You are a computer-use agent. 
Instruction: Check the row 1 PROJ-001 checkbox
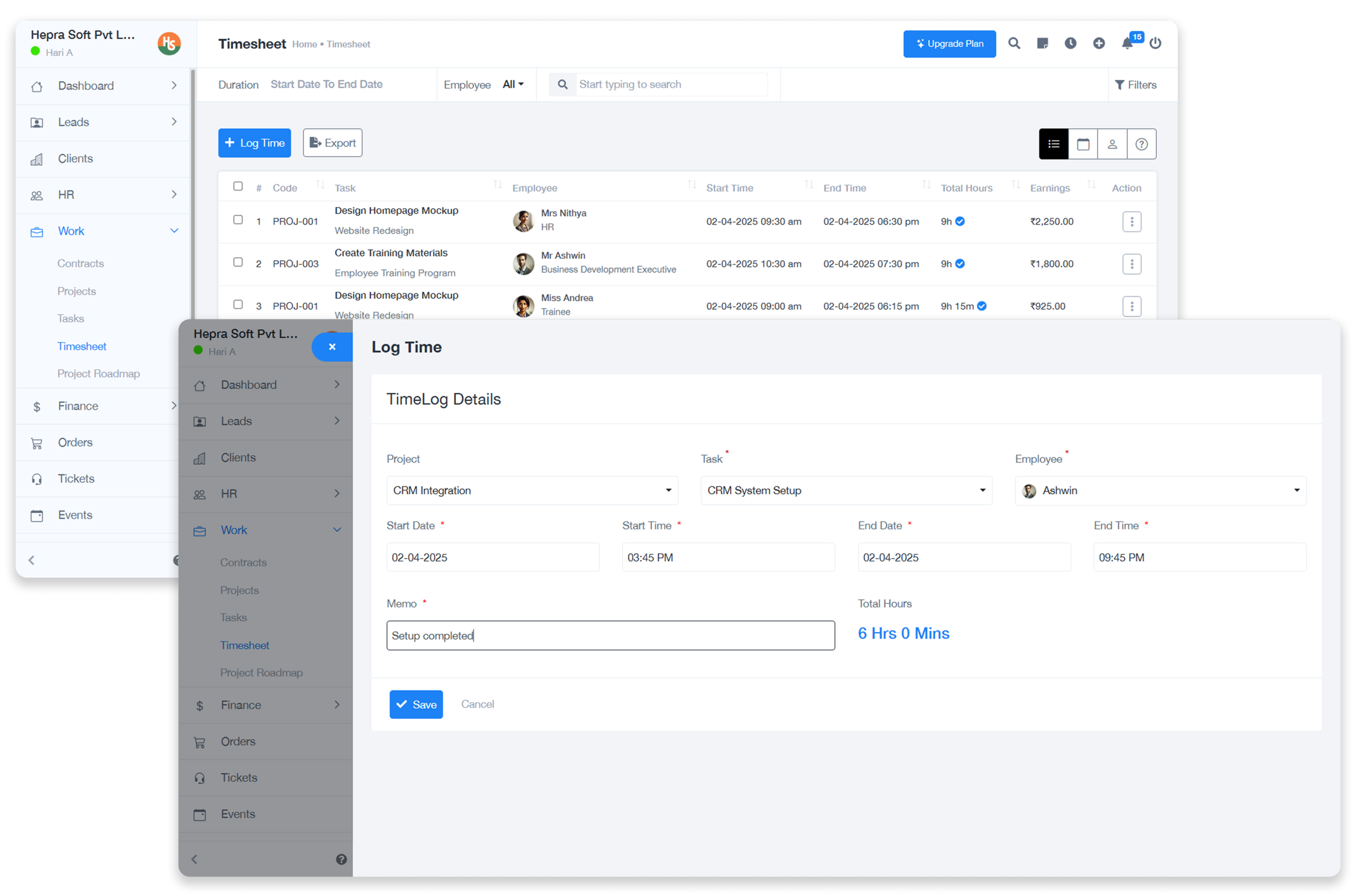coord(238,220)
